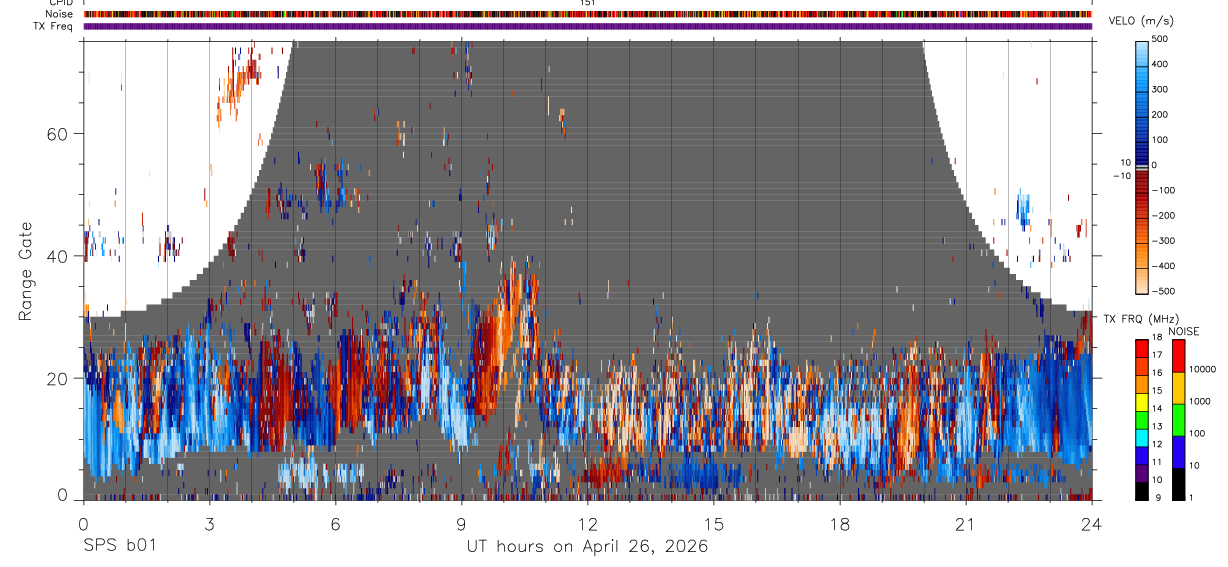Click the 12 tick on the TX FRQ legend

click(x=1157, y=444)
